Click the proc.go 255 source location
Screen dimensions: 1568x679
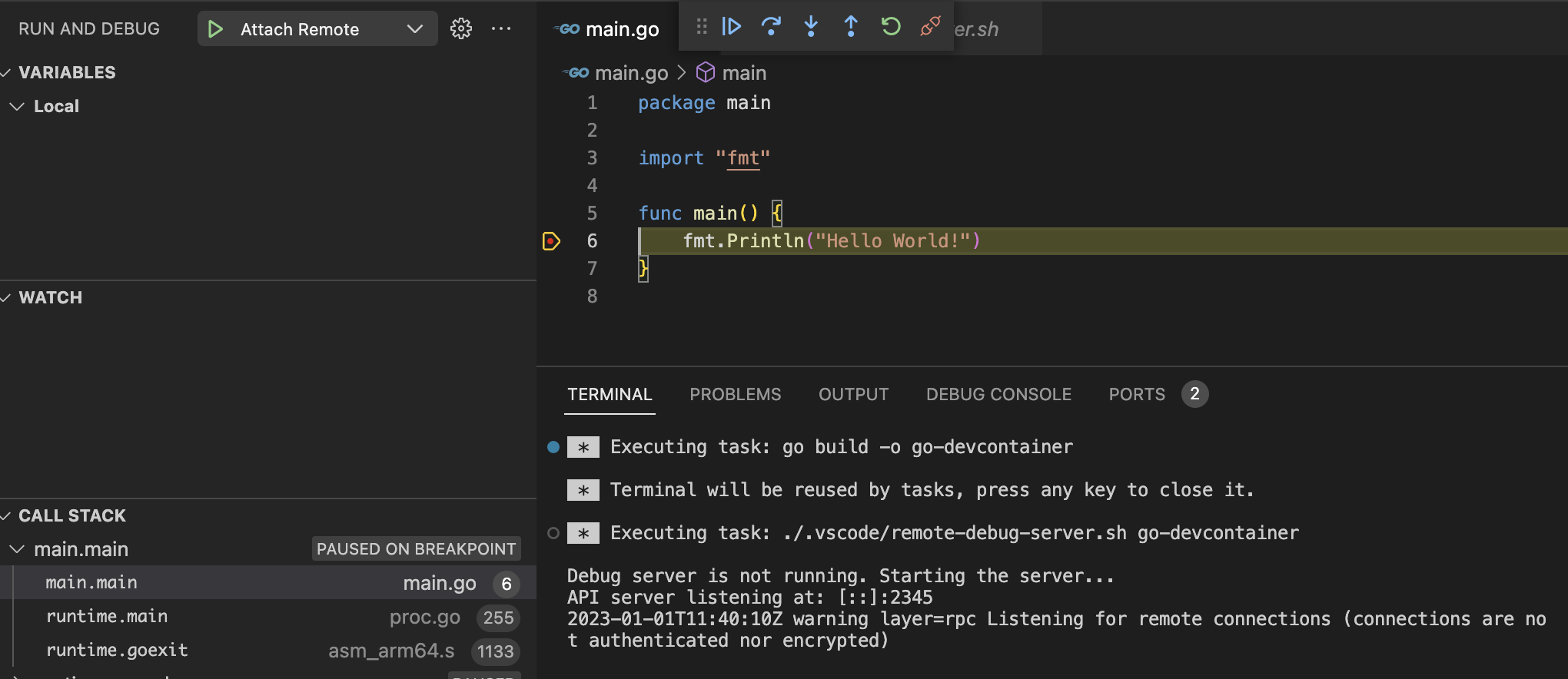click(453, 618)
